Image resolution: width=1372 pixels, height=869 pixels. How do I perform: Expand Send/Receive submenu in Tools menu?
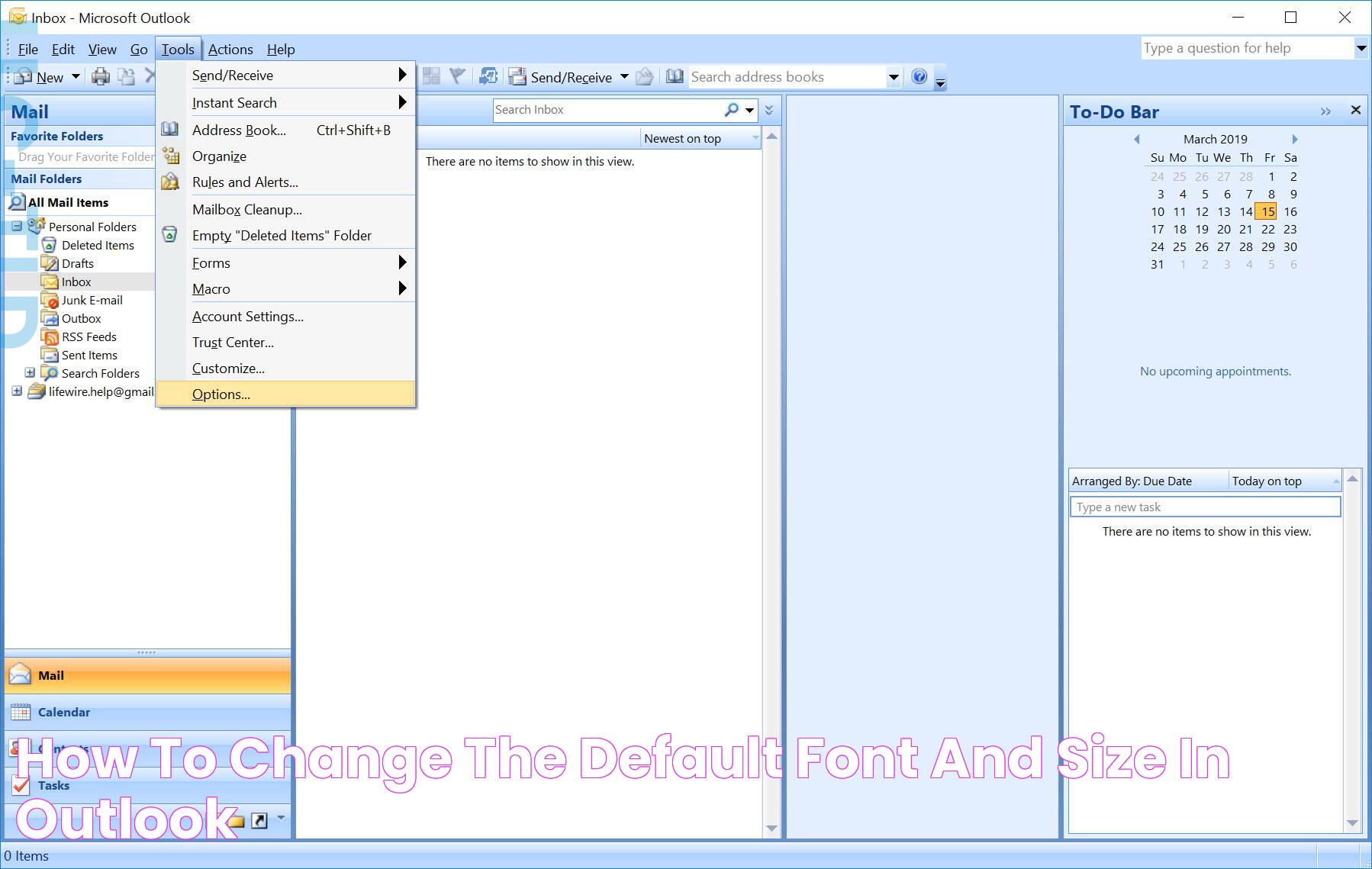(x=285, y=76)
